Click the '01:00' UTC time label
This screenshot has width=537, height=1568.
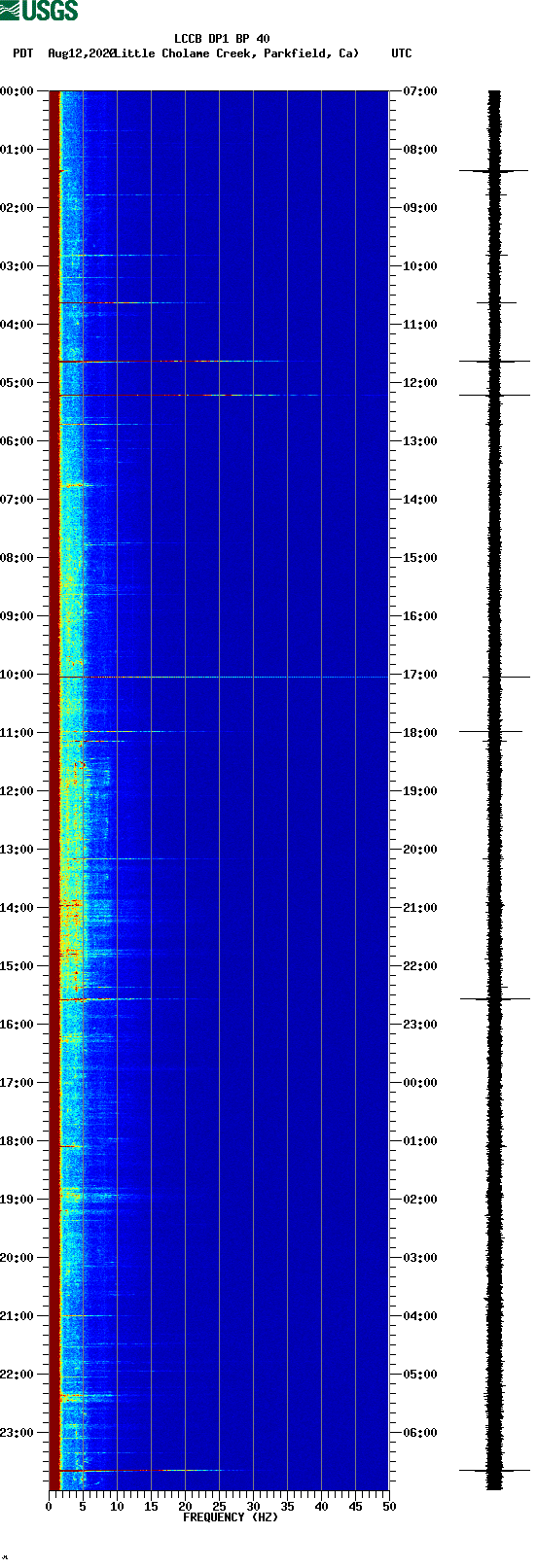tap(420, 1141)
